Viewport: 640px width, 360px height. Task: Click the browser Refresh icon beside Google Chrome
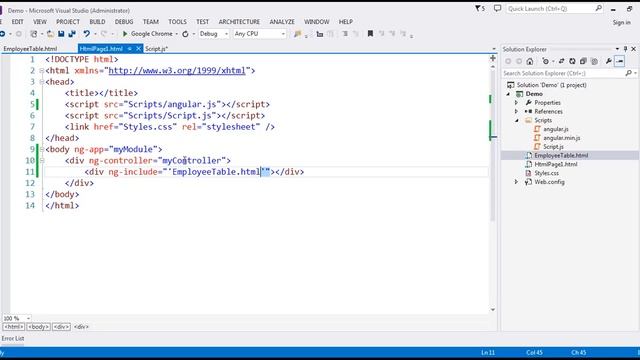pos(185,34)
